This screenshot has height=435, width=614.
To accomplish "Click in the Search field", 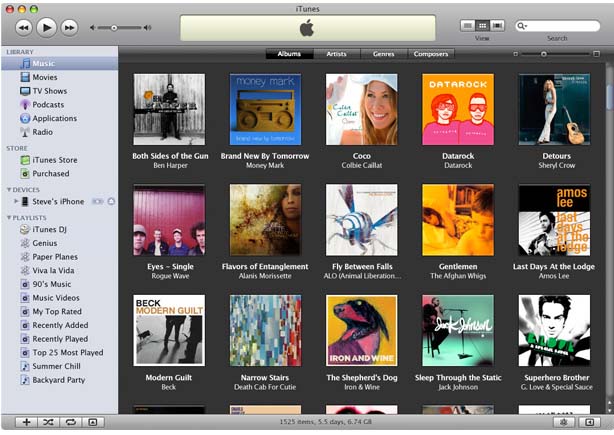I will tap(558, 26).
